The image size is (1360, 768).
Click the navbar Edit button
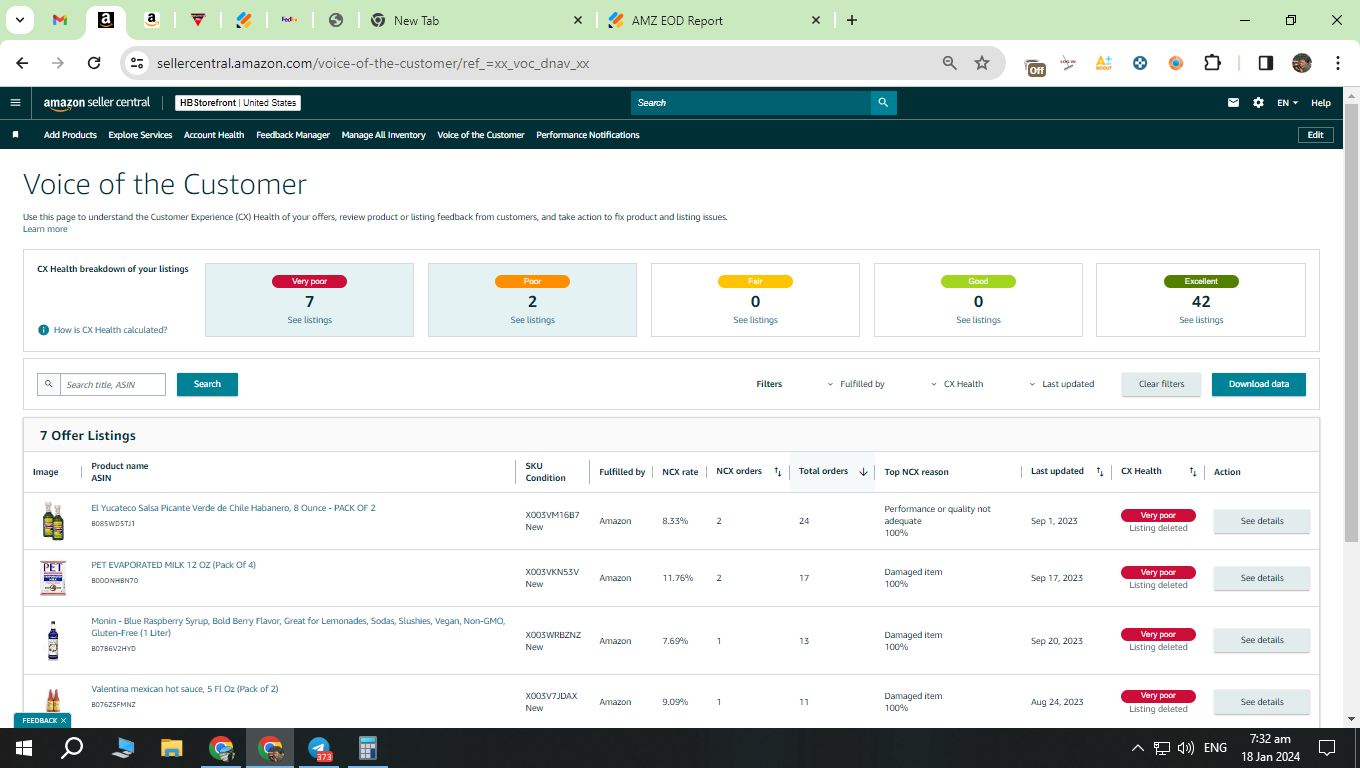click(x=1315, y=135)
